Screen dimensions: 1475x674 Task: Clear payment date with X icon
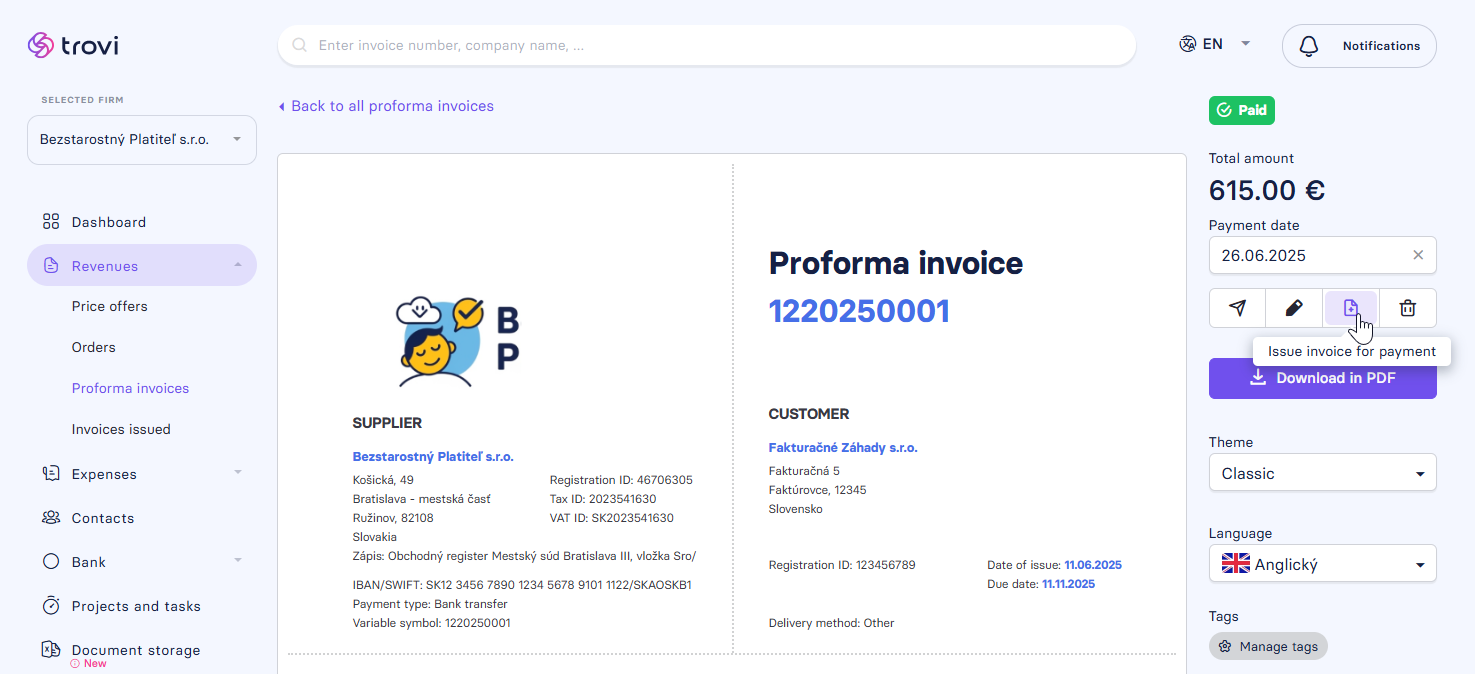point(1418,255)
